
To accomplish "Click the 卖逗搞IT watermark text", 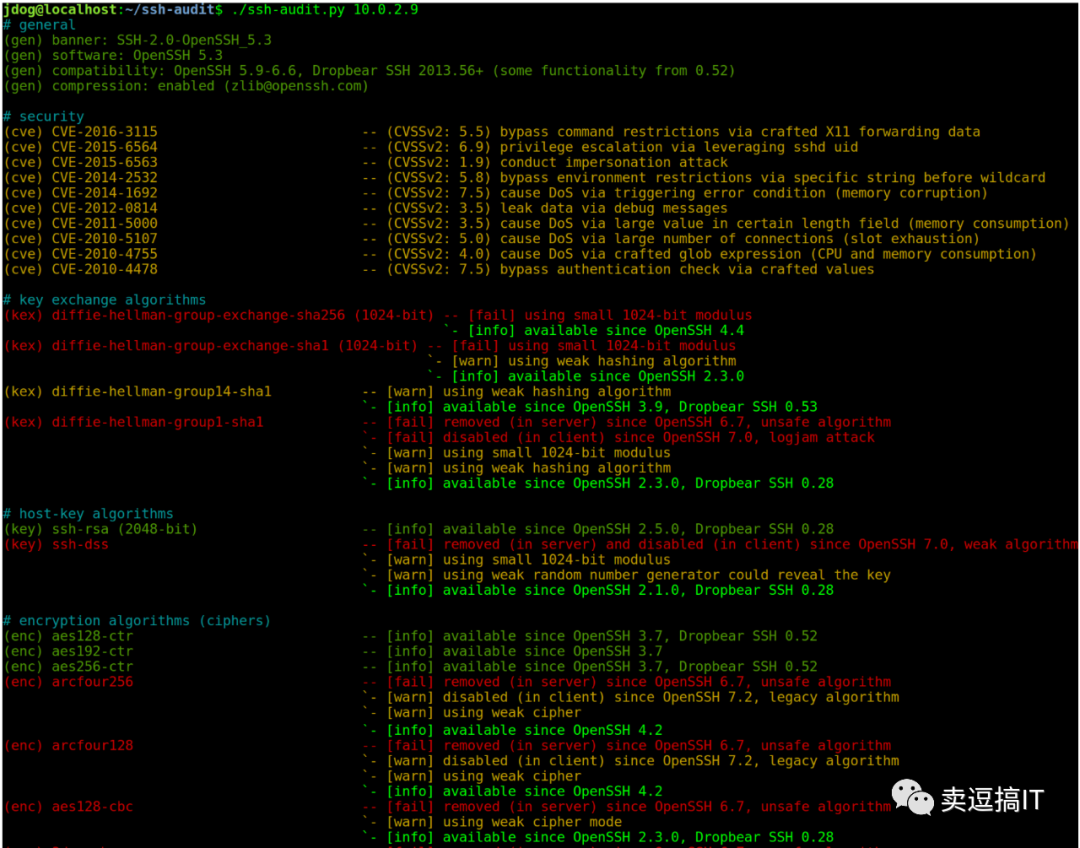I will point(993,800).
